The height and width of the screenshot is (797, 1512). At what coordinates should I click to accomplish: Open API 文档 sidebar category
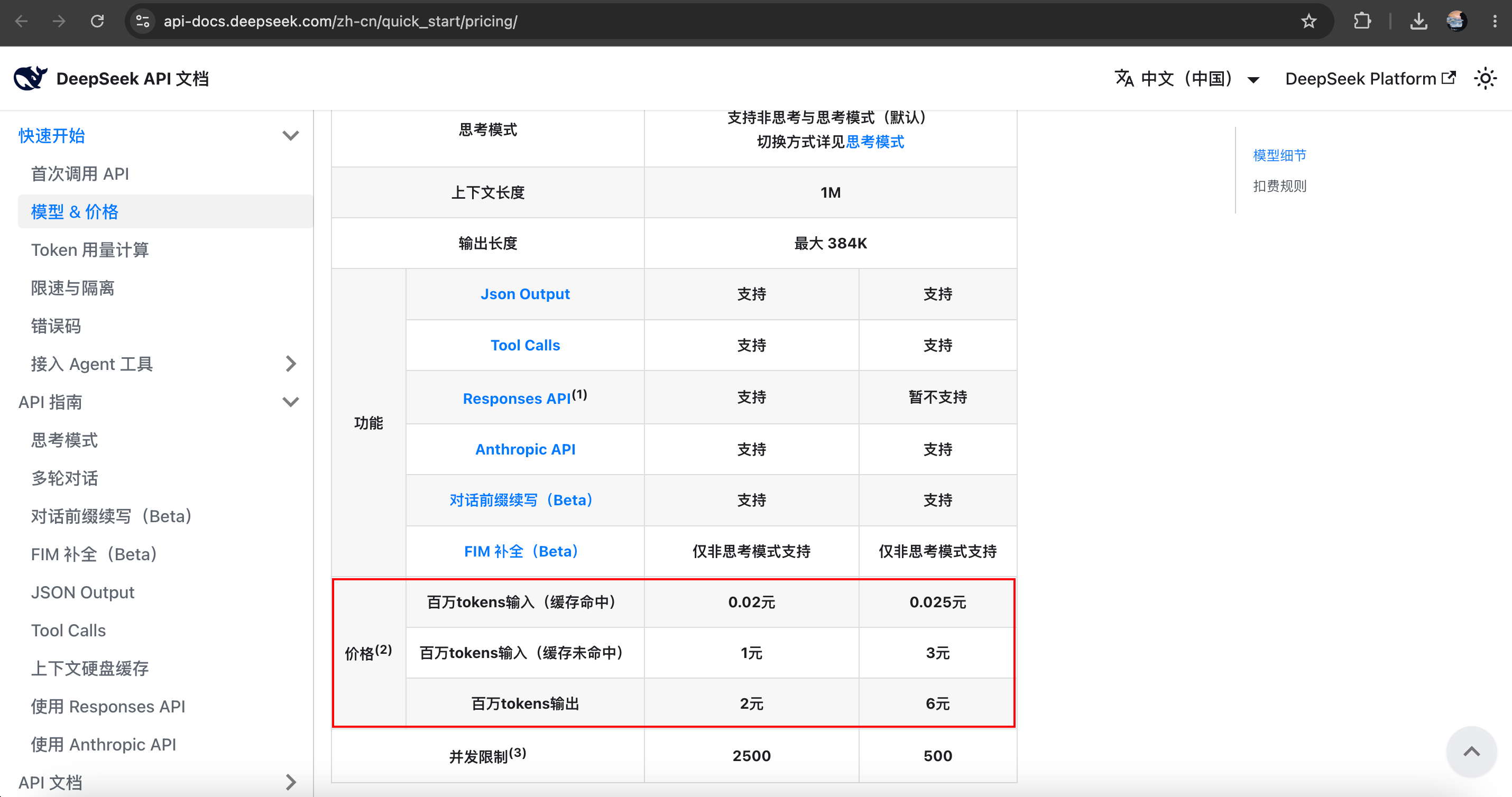point(50,782)
